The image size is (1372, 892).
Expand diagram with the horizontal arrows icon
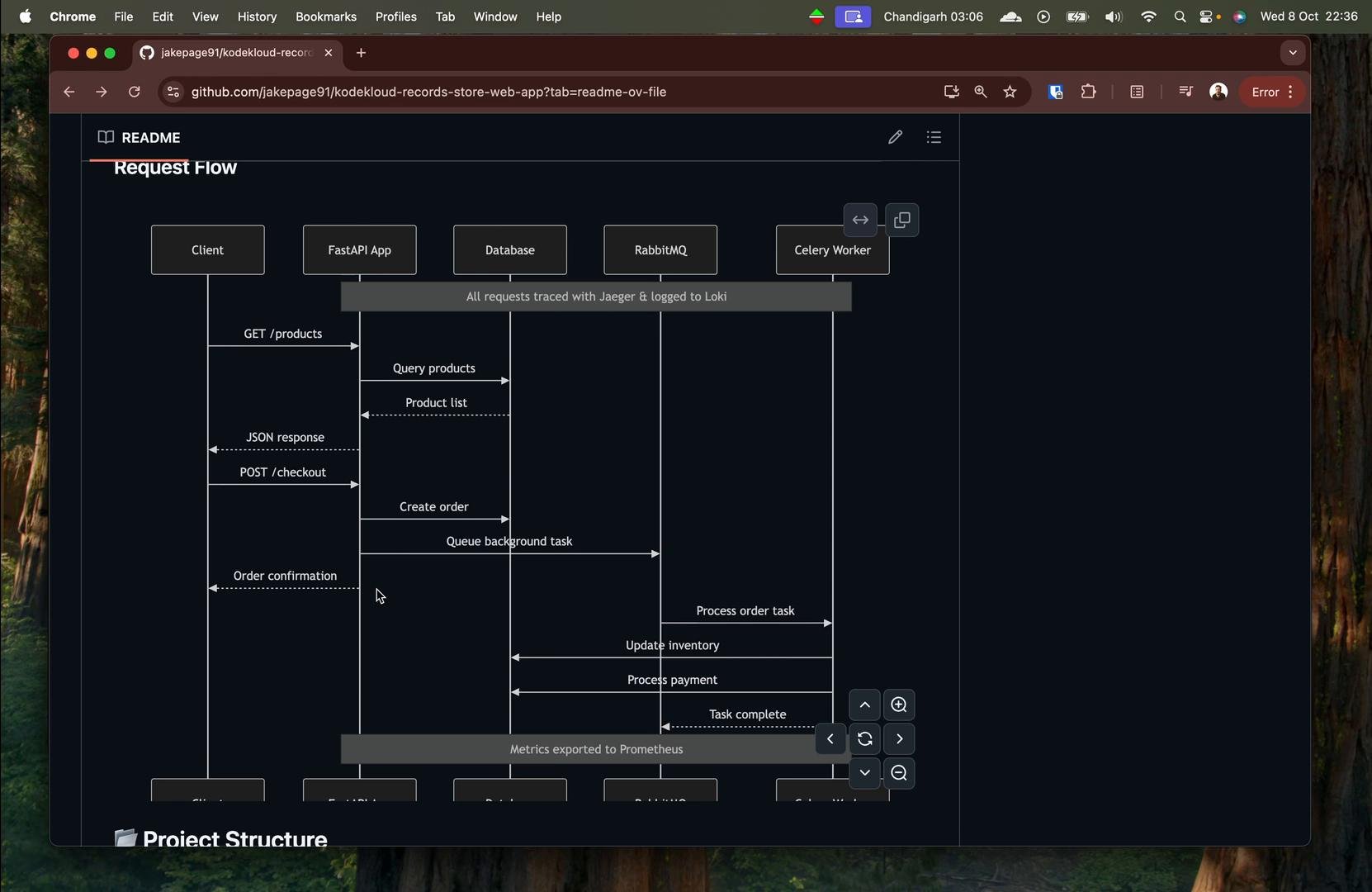point(860,221)
